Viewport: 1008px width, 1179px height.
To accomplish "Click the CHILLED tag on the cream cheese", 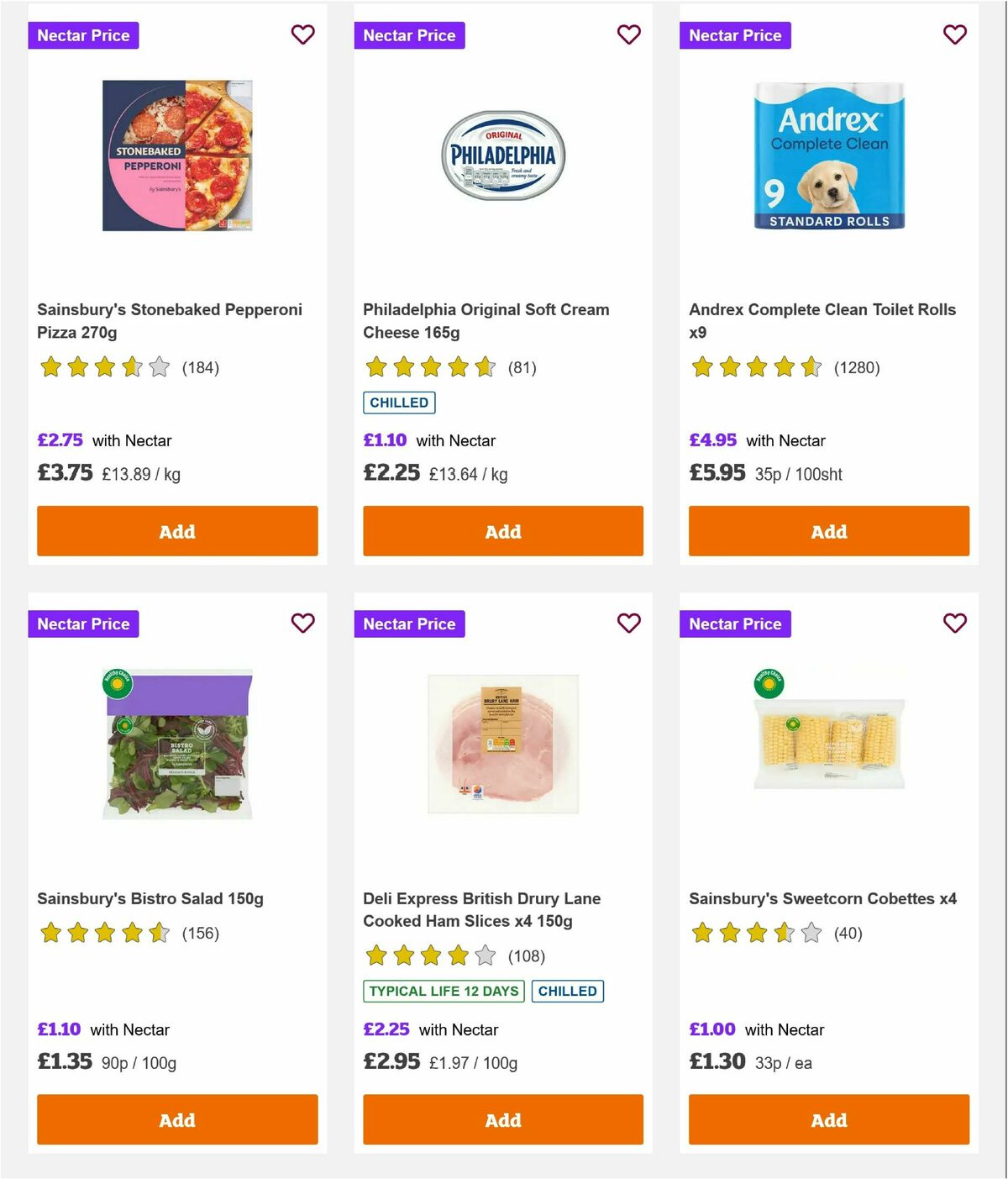I will coord(399,403).
